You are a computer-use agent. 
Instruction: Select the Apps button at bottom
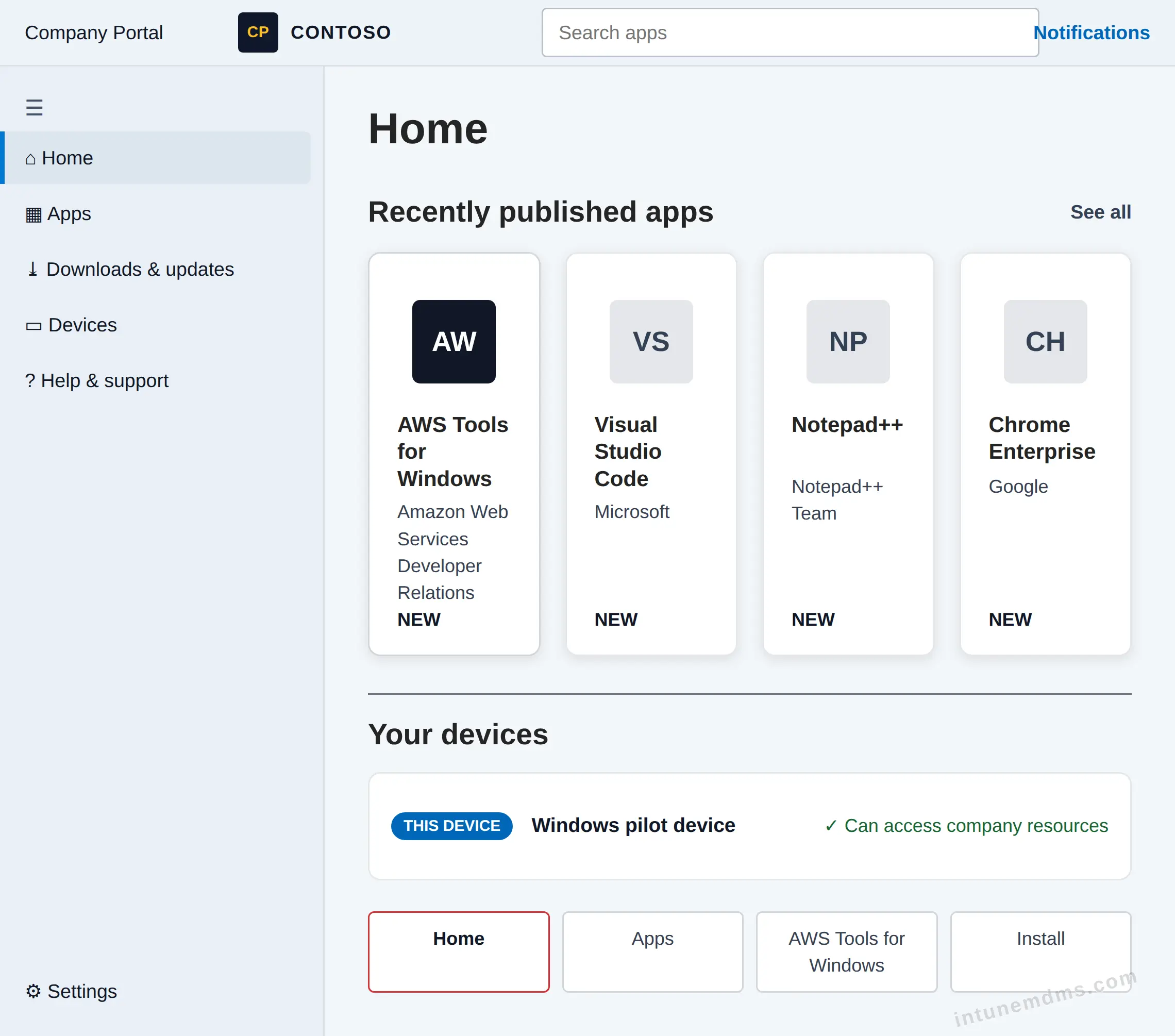tap(652, 951)
